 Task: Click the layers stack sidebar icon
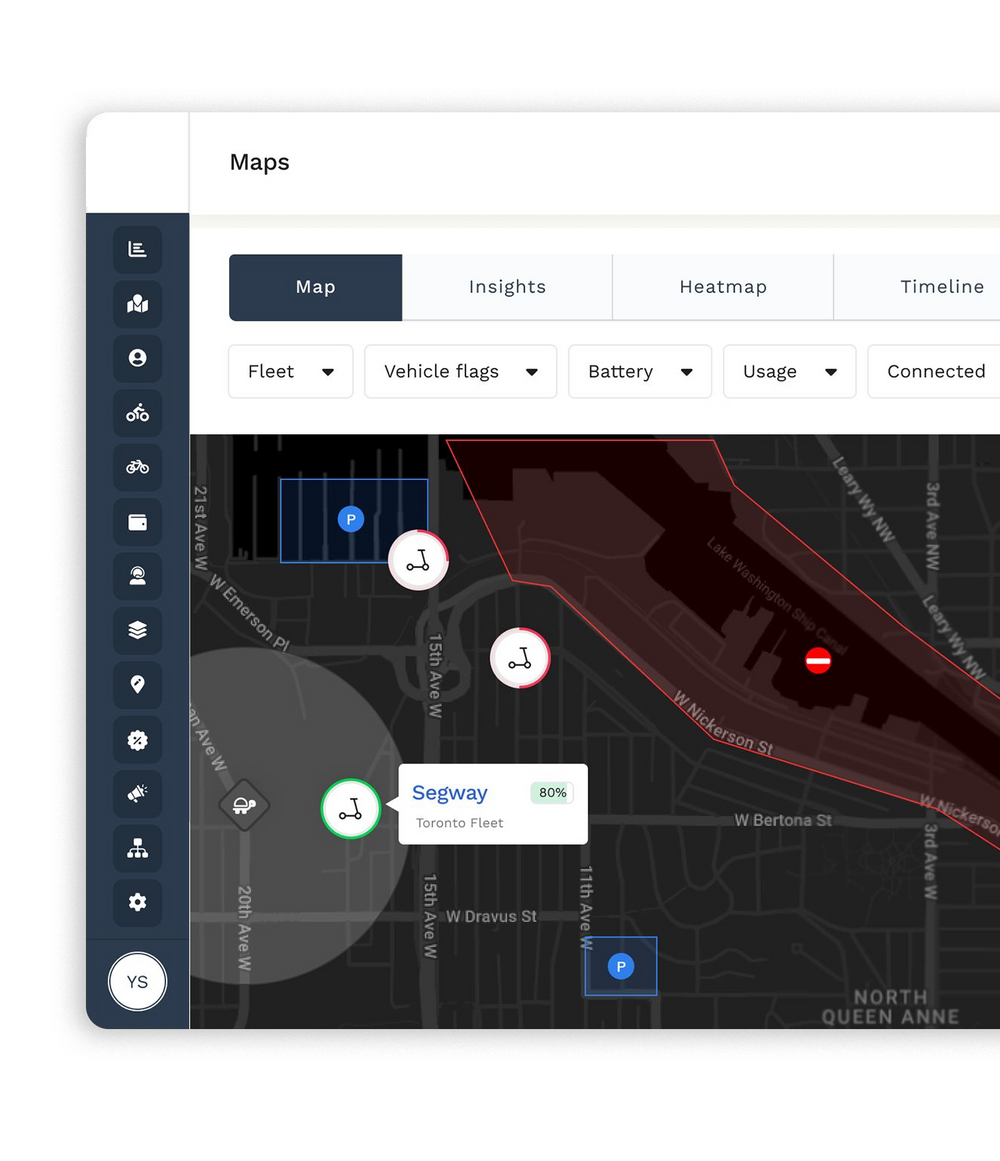point(138,630)
